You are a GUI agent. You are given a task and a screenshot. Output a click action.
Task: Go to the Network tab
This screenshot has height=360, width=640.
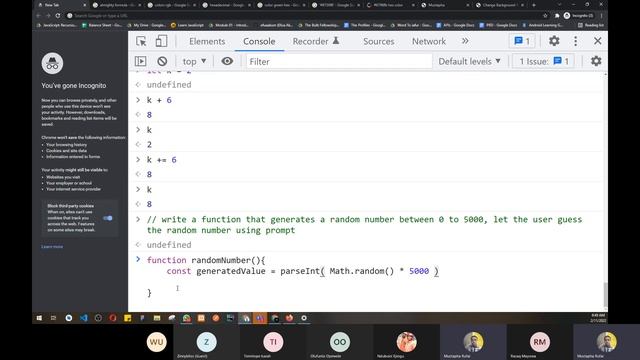pyautogui.click(x=429, y=41)
